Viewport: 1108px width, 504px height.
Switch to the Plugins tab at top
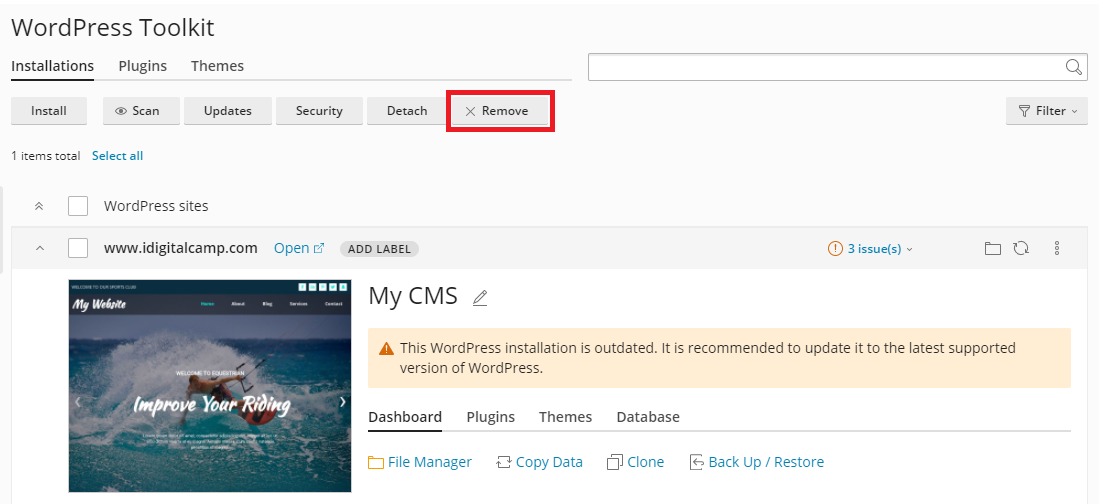click(x=142, y=66)
